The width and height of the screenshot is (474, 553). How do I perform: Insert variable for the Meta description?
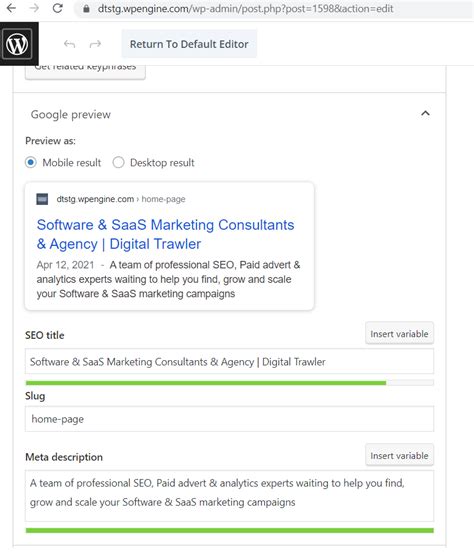click(399, 455)
